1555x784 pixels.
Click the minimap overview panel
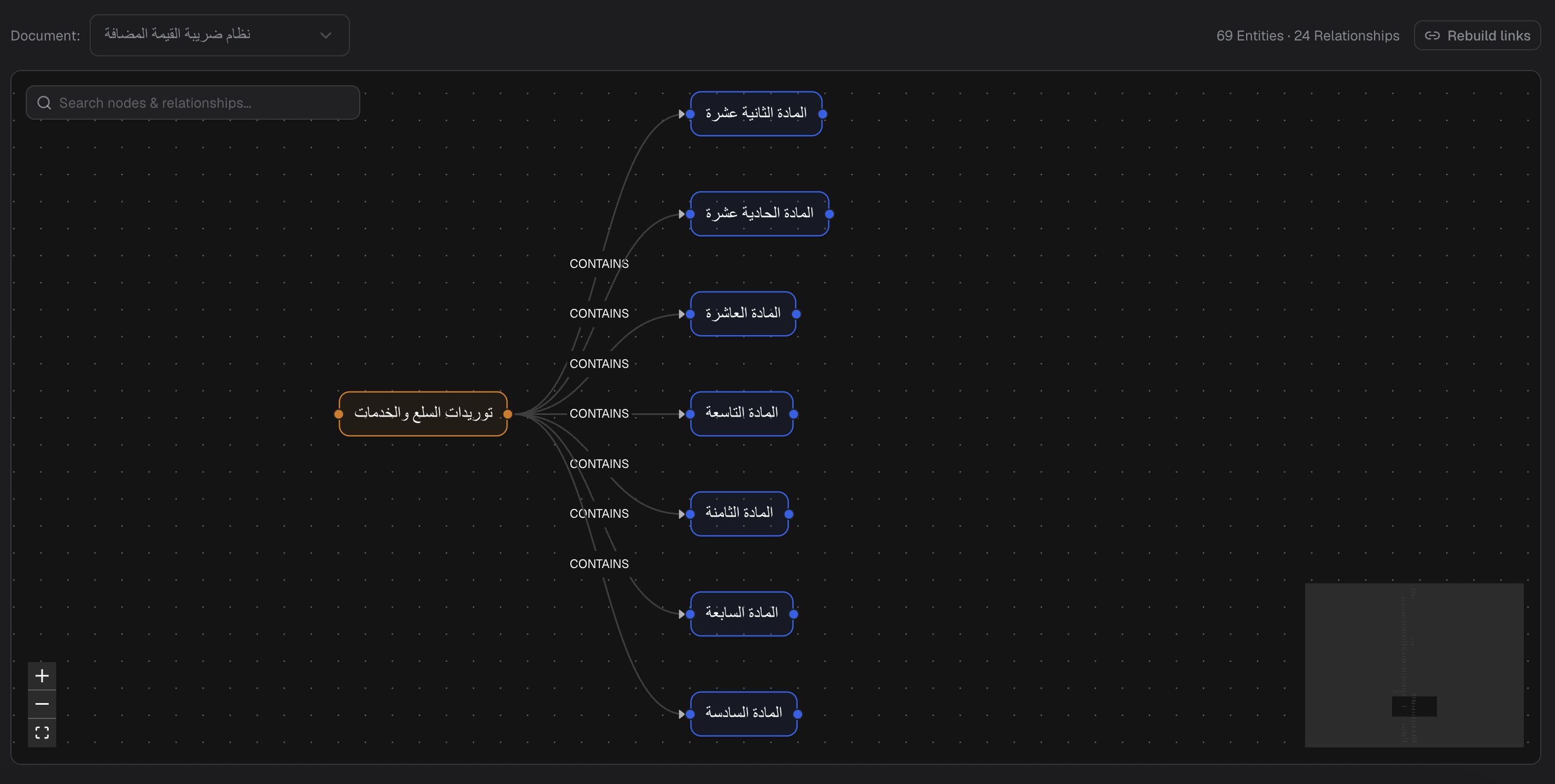(1414, 664)
